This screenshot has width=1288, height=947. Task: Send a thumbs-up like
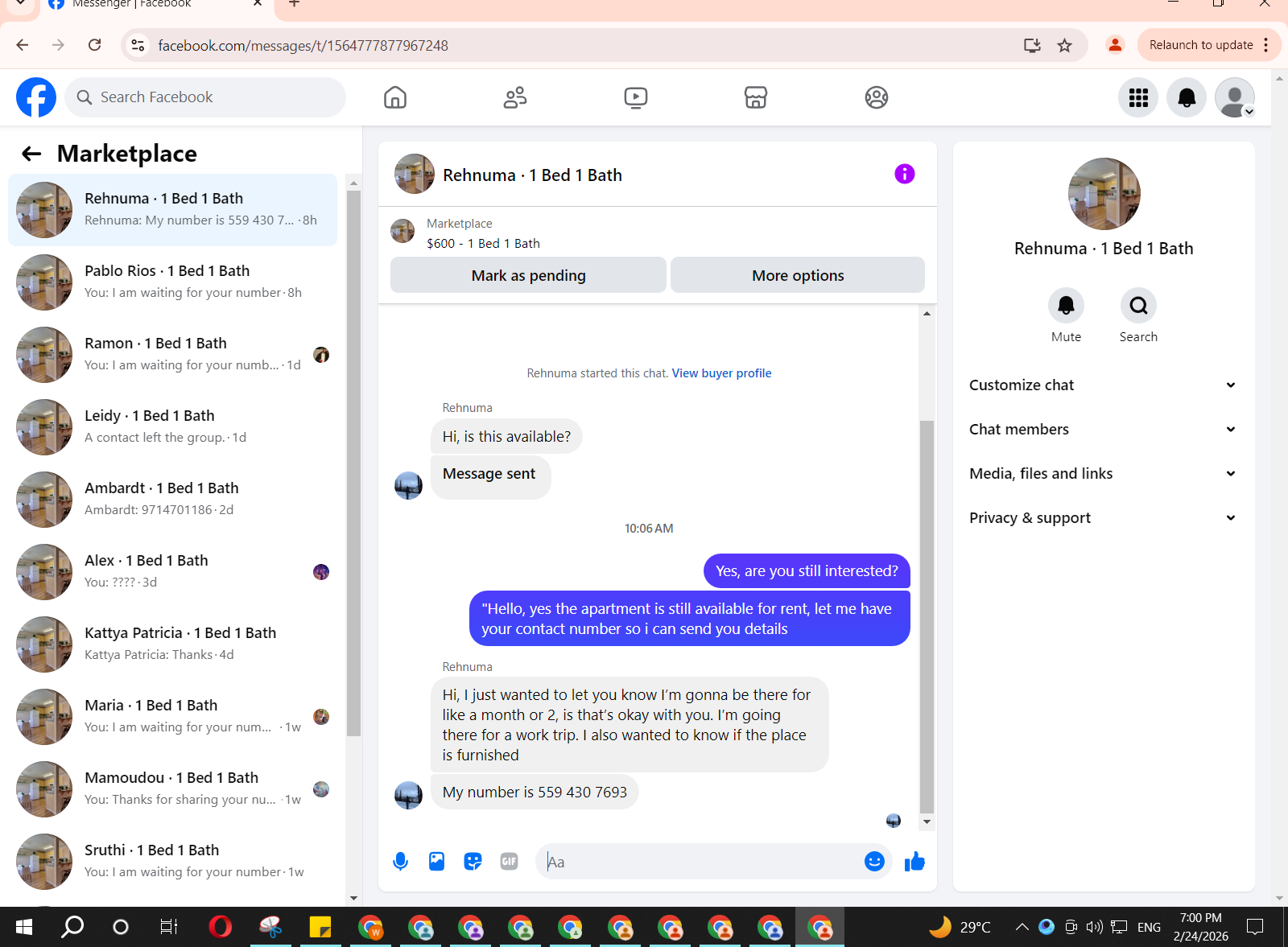[914, 862]
